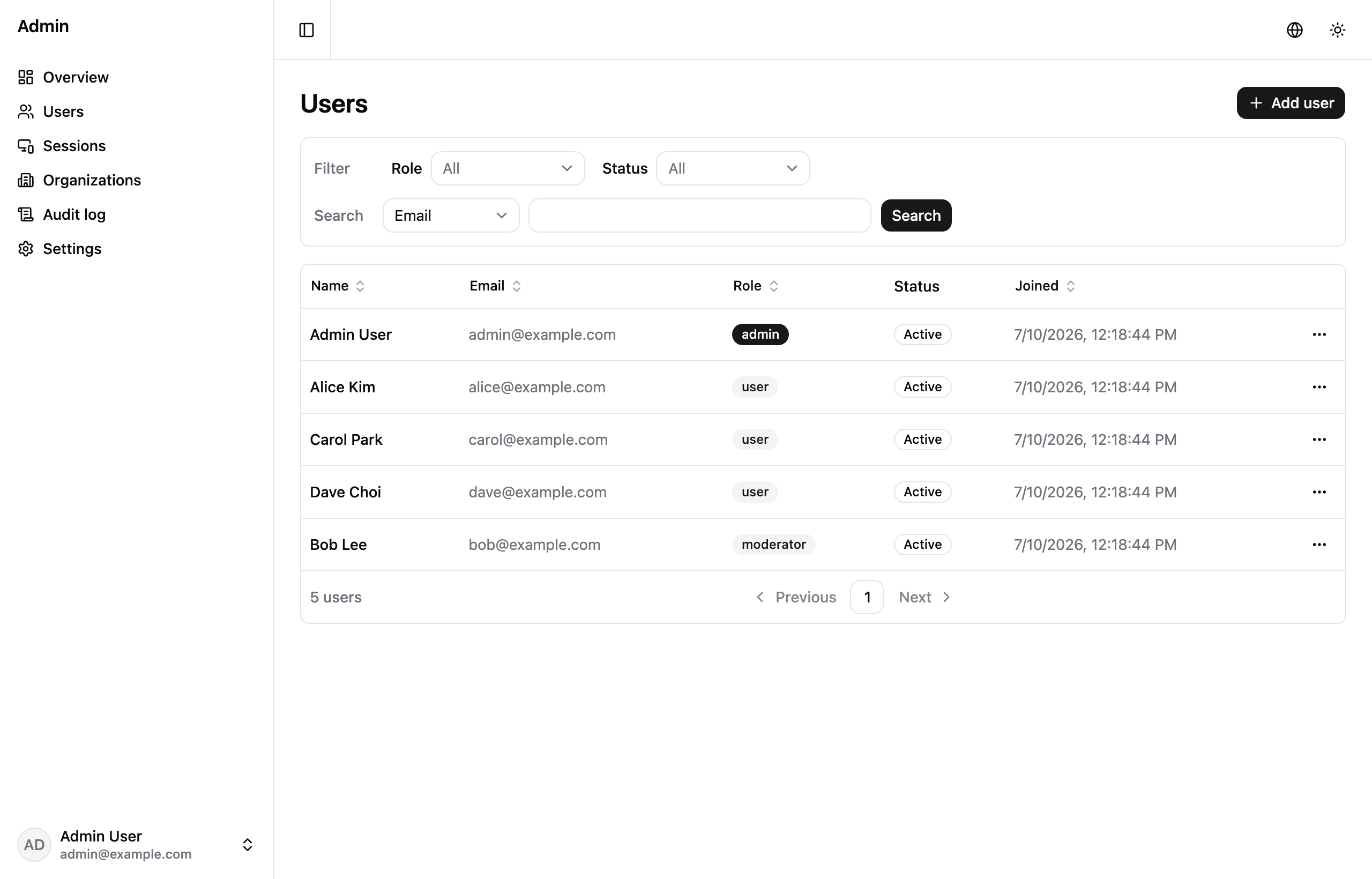Click the alice@example.com email cell

click(537, 387)
